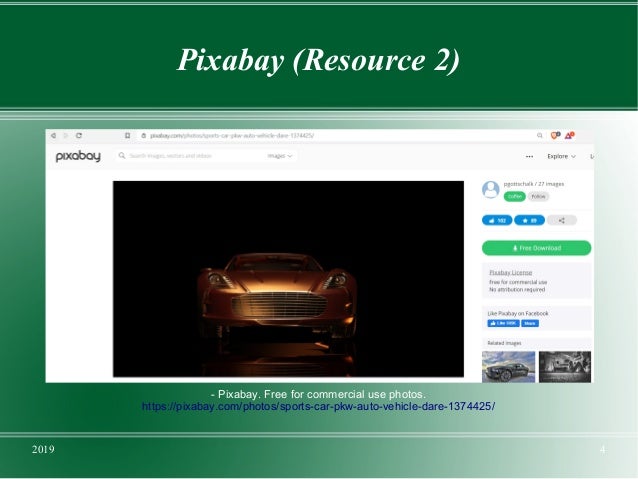Click the browser forward arrow
The height and width of the screenshot is (479, 638).
click(66, 136)
